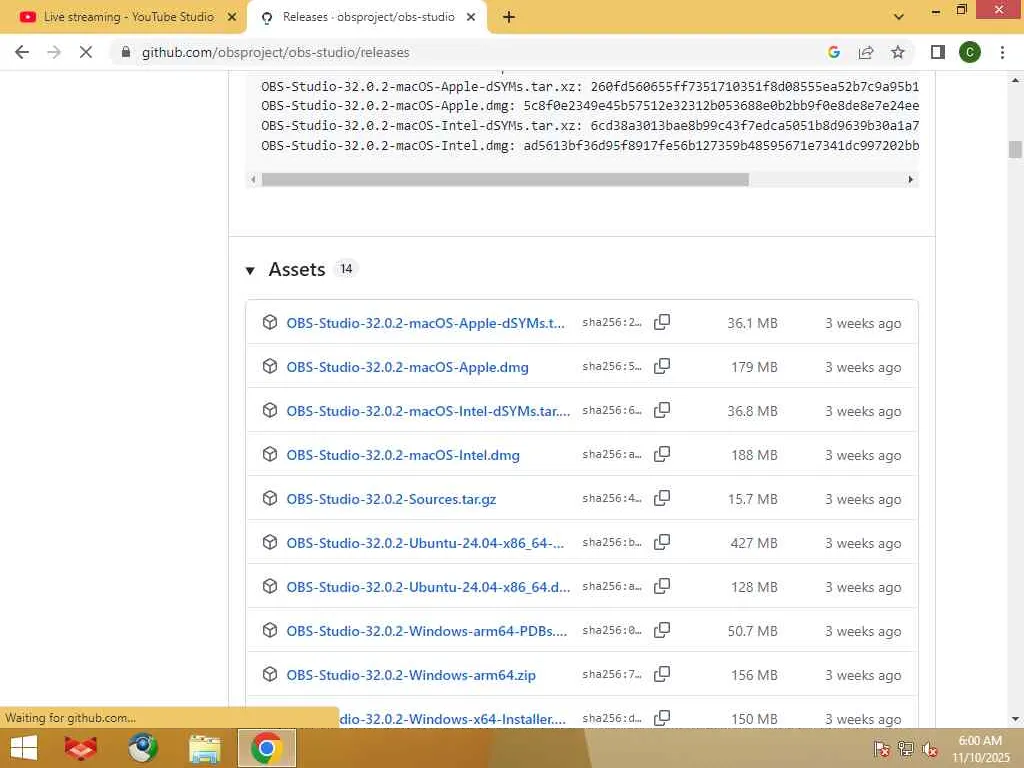Copy sha256 for 427 MB Ubuntu asset

tap(662, 542)
